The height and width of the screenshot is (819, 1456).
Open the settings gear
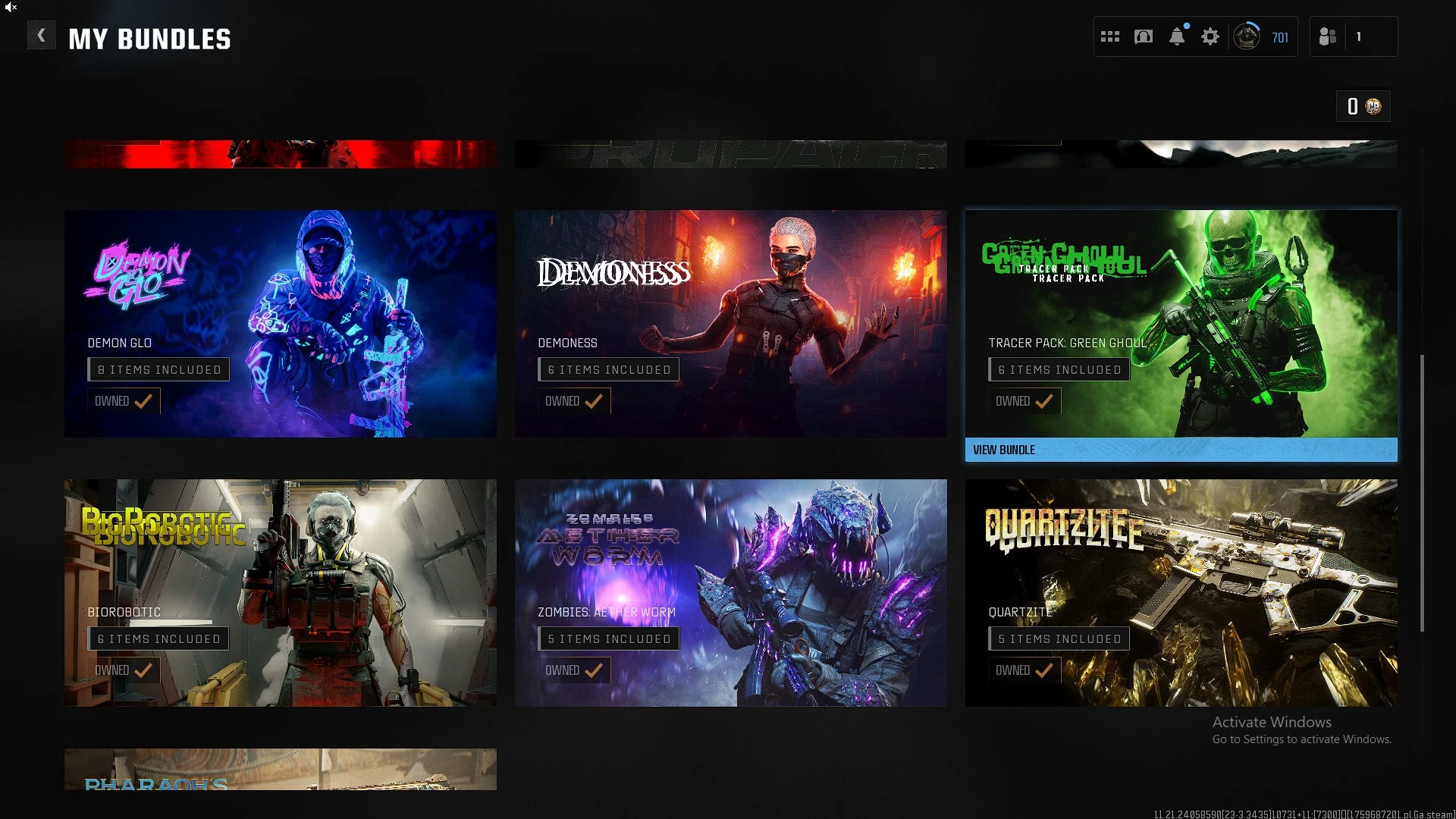tap(1210, 36)
